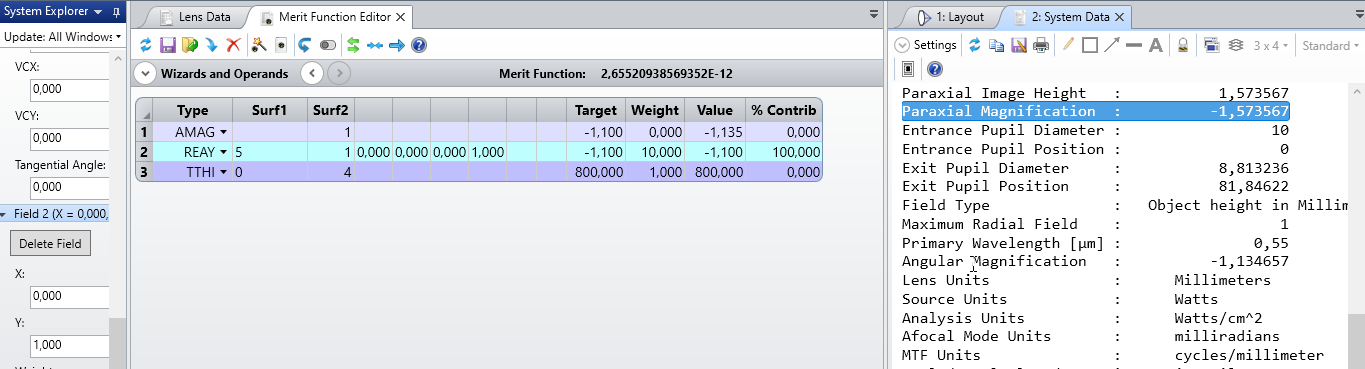Load merit function with the folder icon
Viewport: 1365px width, 369px height.
click(189, 45)
